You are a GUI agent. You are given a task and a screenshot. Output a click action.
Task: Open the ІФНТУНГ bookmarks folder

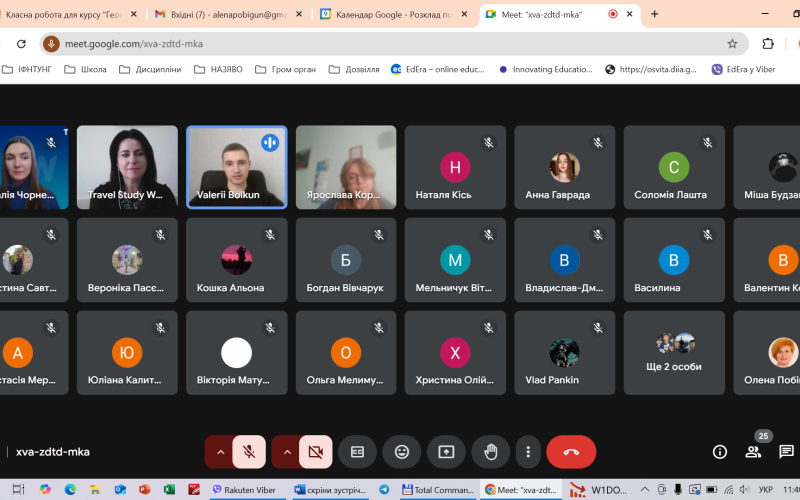click(x=27, y=69)
